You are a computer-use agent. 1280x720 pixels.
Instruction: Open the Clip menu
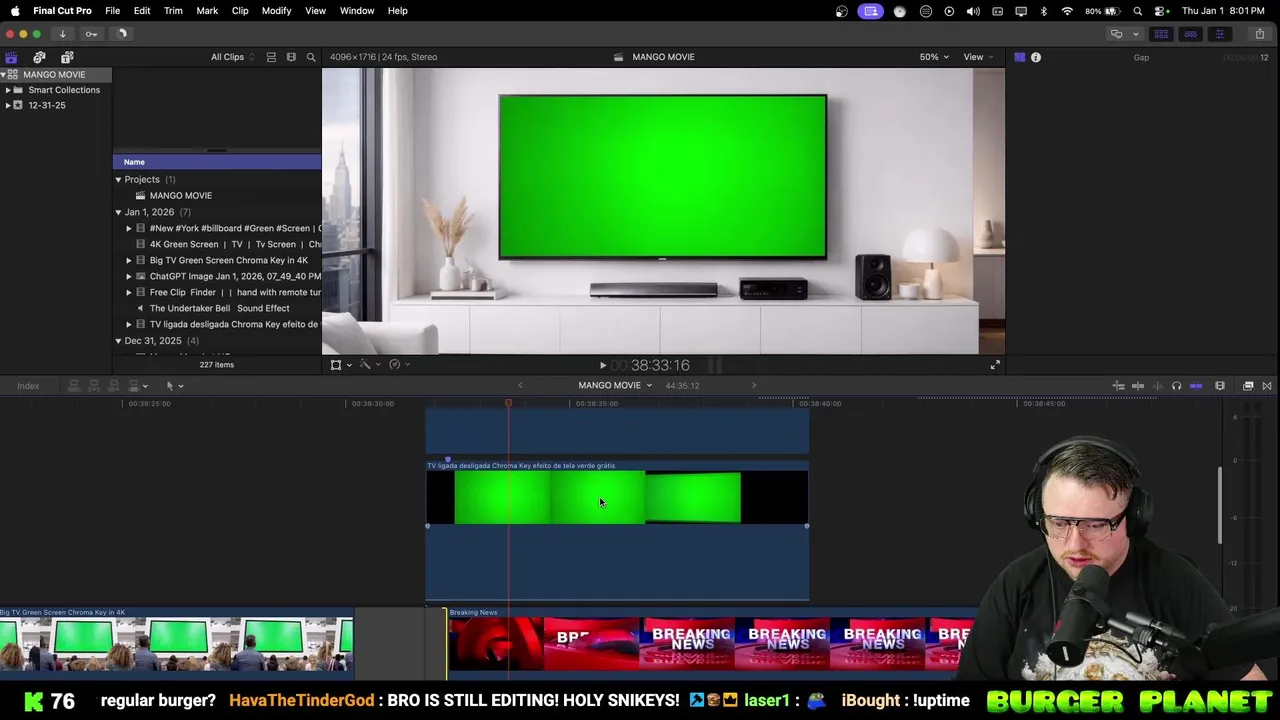point(240,11)
